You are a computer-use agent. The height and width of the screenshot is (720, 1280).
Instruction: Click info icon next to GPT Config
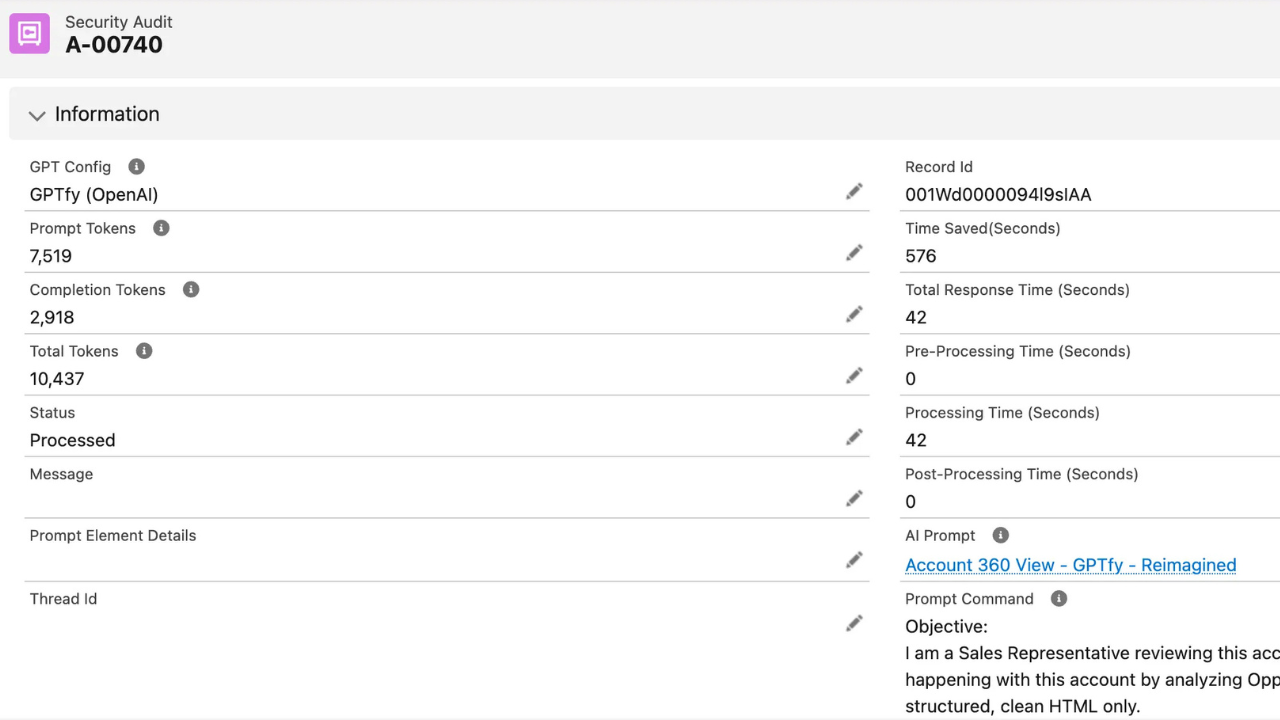(x=136, y=167)
